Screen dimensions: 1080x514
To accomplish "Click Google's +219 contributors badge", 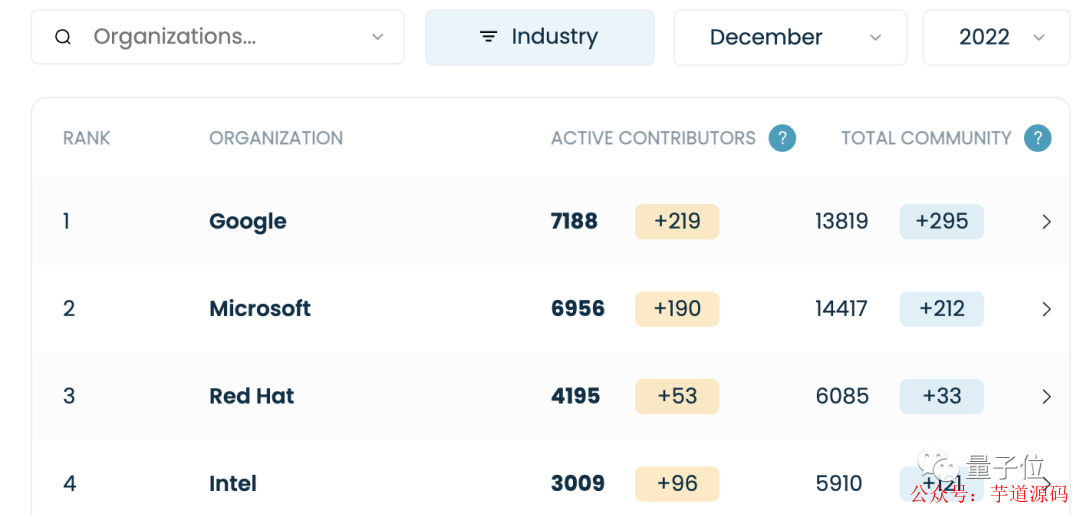I will (x=677, y=222).
